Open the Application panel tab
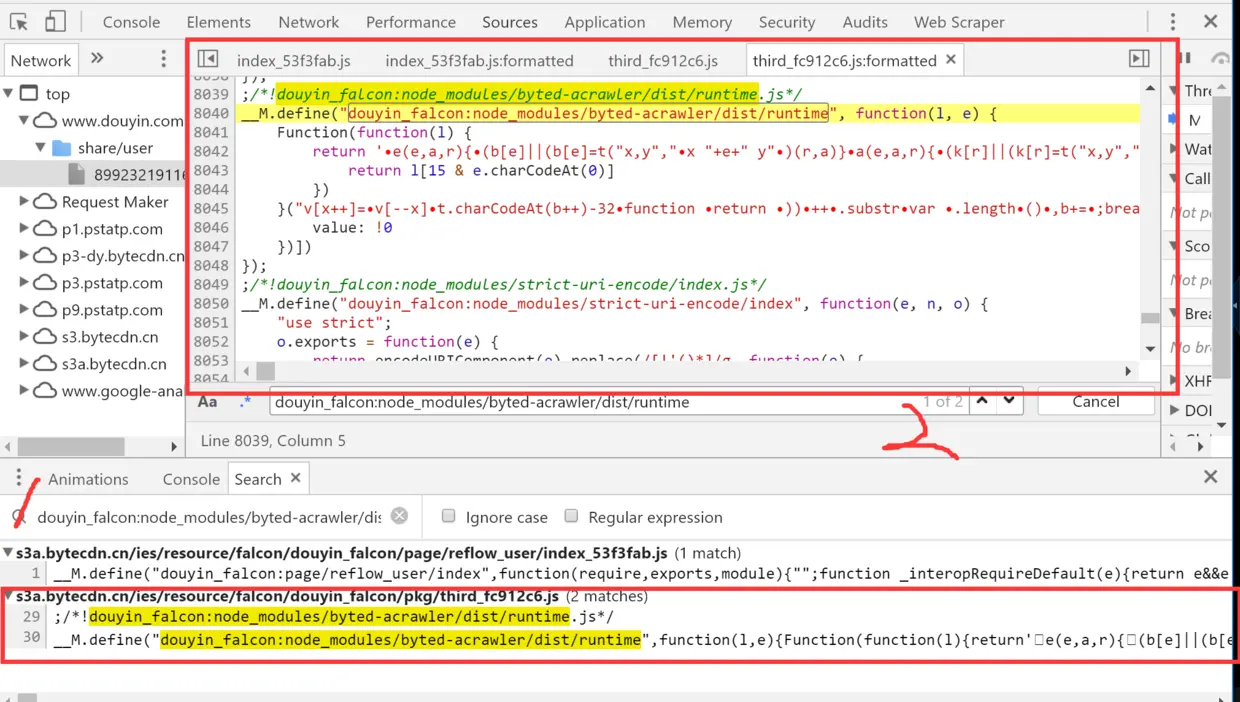This screenshot has height=702, width=1240. point(605,22)
